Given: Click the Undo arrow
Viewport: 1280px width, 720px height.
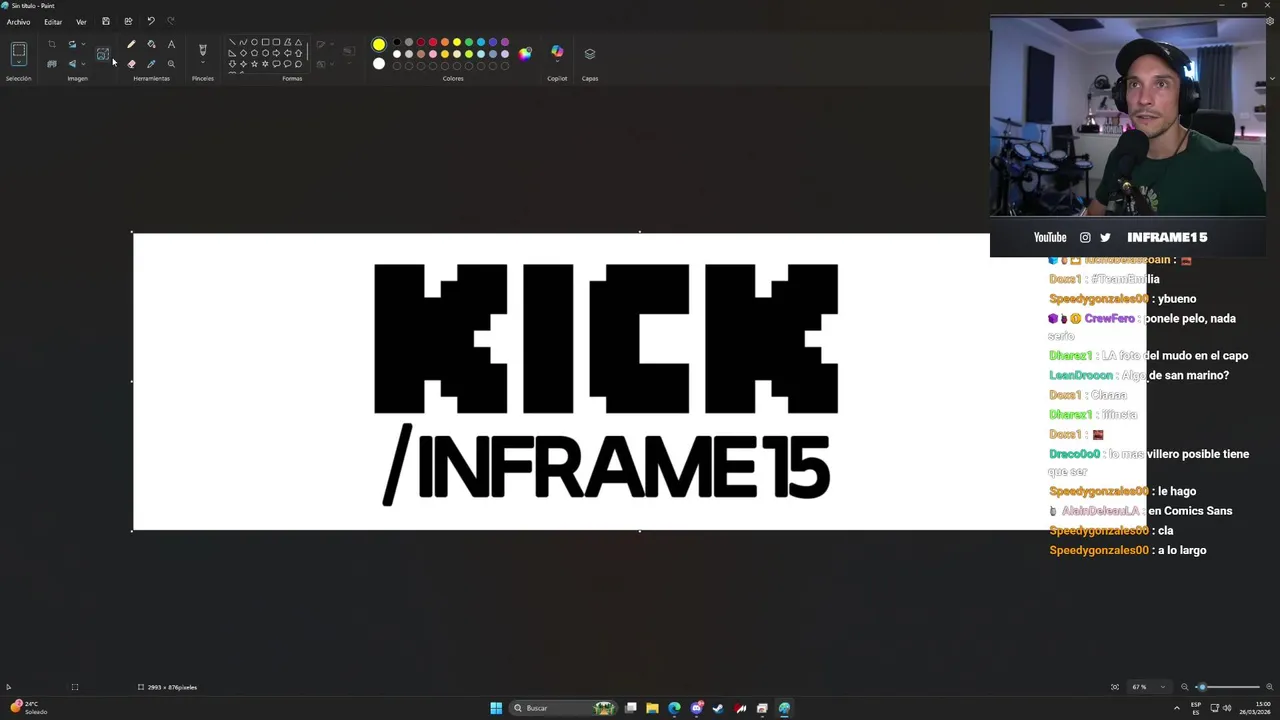Looking at the screenshot, I should [150, 21].
